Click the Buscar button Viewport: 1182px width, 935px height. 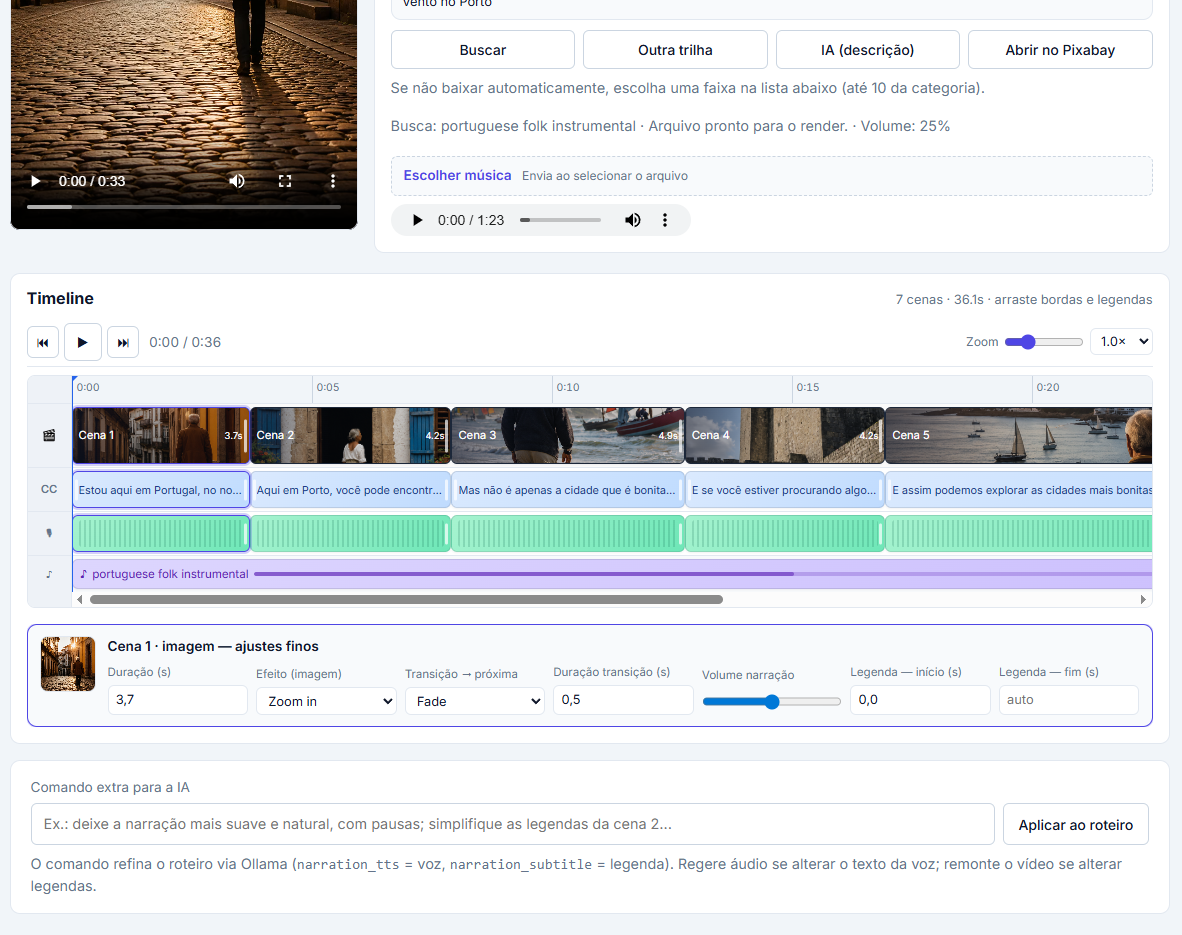(482, 50)
